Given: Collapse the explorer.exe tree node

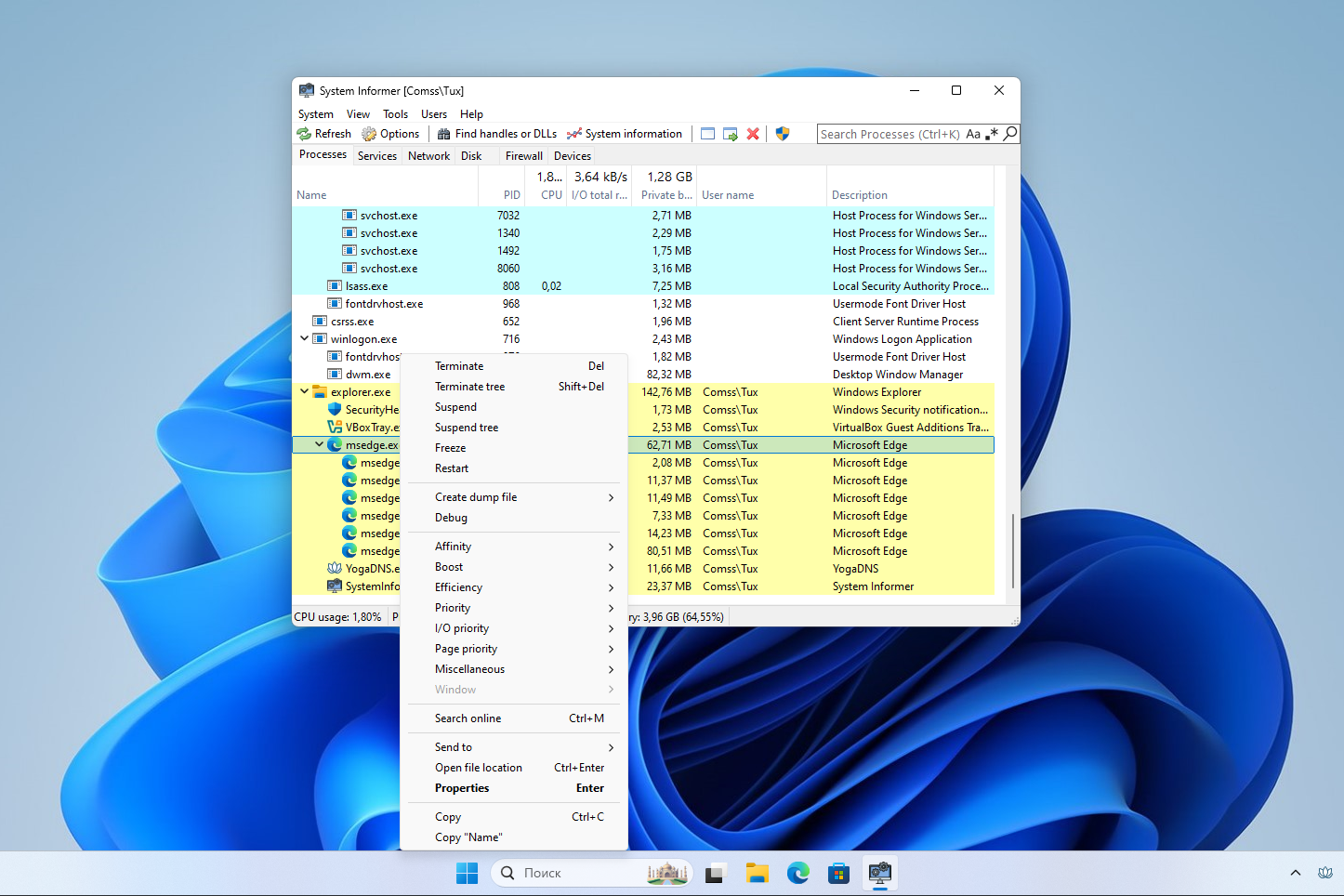Looking at the screenshot, I should coord(304,392).
